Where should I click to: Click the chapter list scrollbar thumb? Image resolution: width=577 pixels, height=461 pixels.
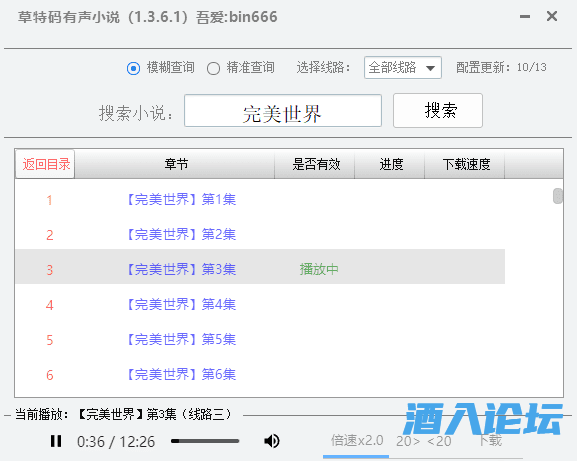[x=557, y=196]
